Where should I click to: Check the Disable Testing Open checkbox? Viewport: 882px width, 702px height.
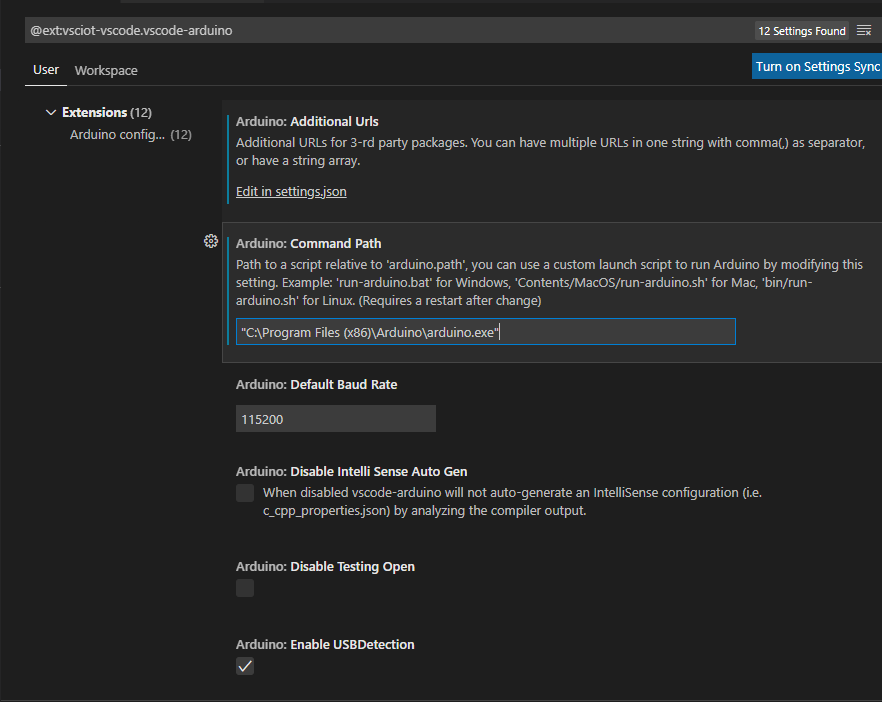click(x=245, y=588)
